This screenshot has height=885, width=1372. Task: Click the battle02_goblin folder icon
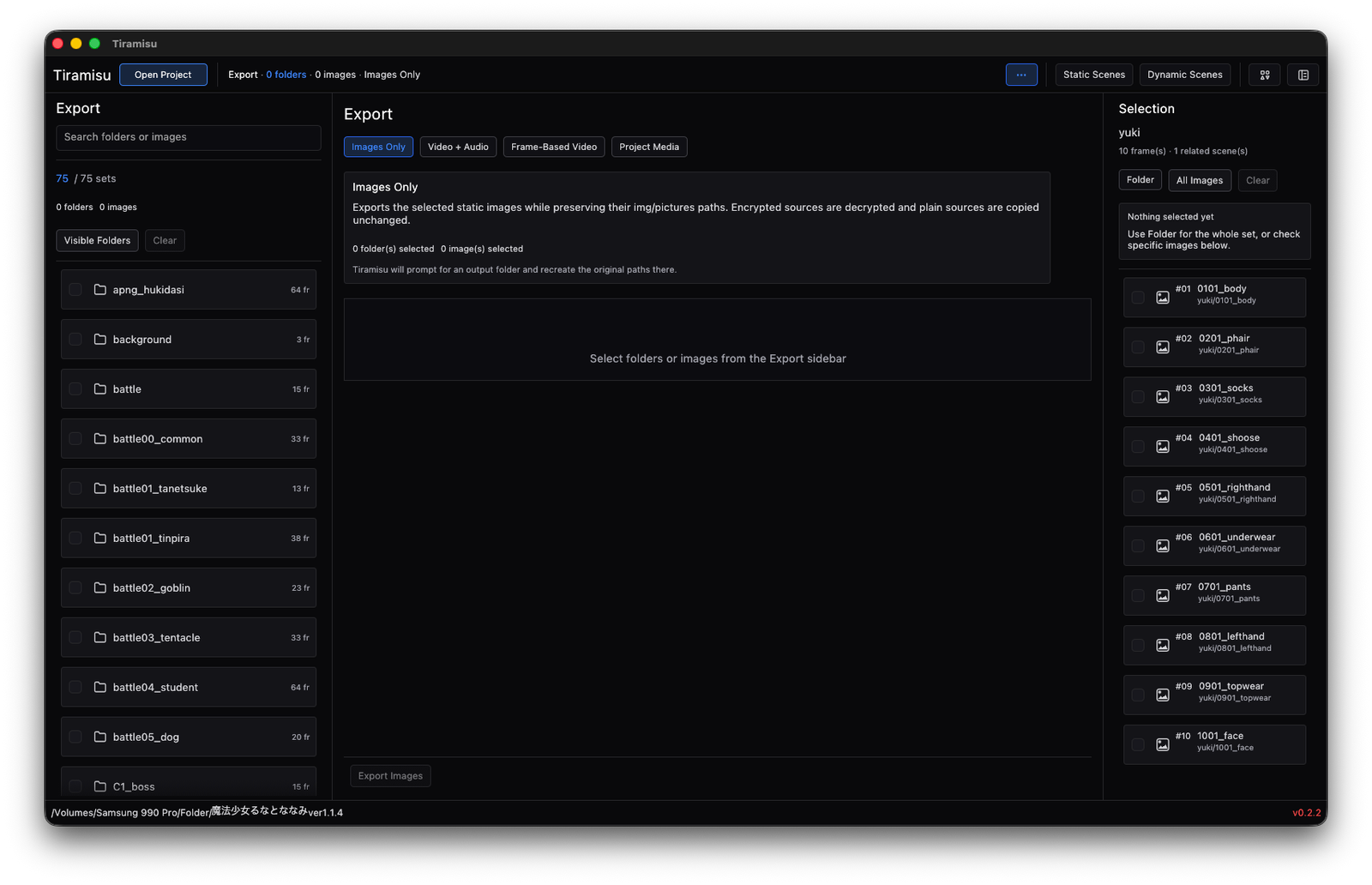(x=100, y=588)
